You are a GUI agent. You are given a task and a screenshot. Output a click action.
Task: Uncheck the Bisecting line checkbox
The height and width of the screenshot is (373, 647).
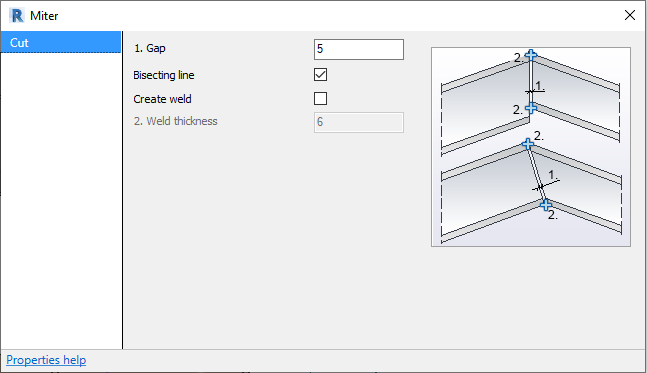pos(320,75)
